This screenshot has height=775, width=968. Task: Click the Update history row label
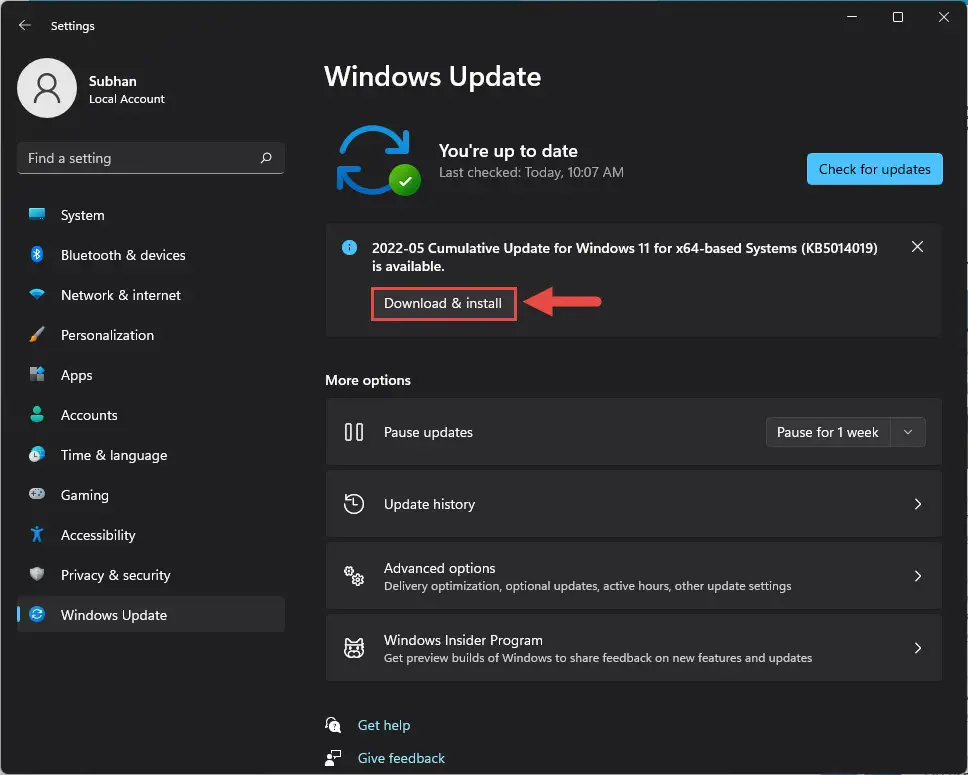(x=429, y=505)
